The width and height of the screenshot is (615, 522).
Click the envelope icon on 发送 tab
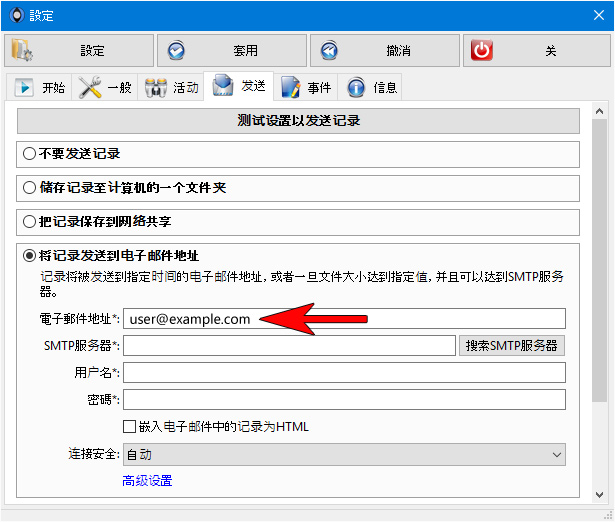click(x=223, y=85)
